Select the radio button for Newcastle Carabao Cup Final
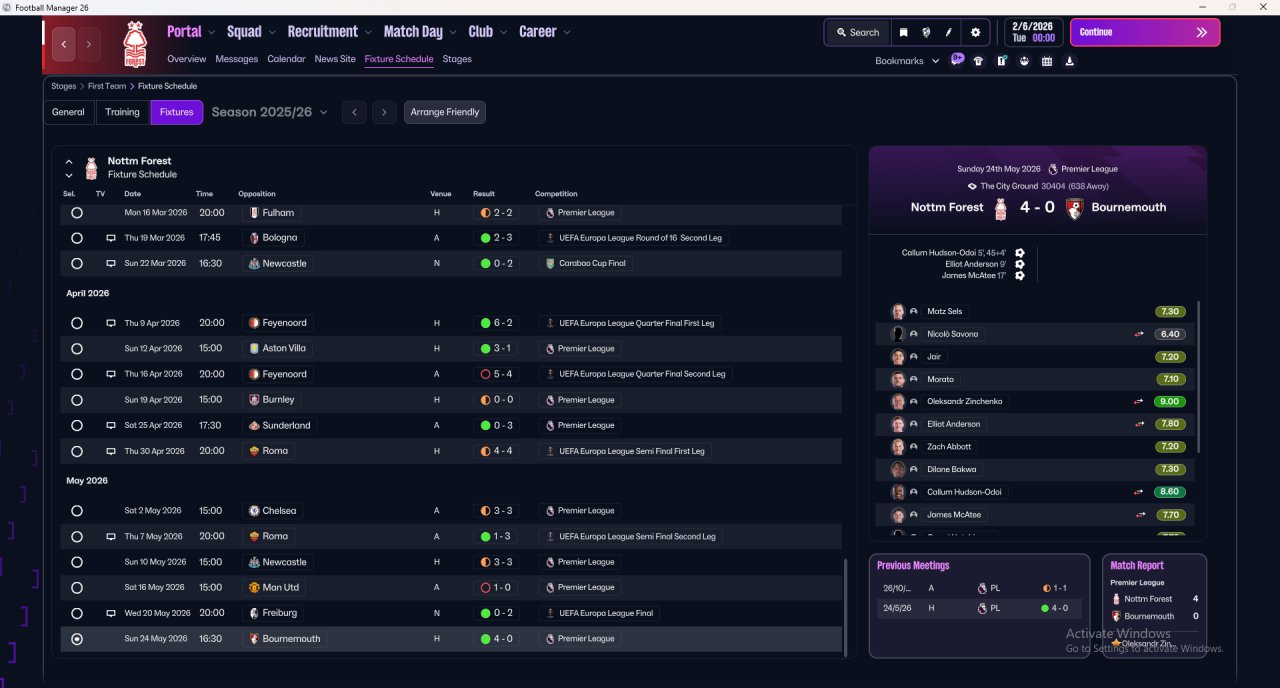 click(x=77, y=264)
